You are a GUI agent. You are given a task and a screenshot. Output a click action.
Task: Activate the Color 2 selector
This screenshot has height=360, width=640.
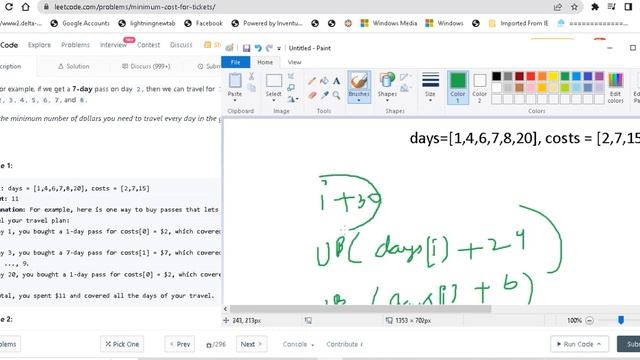pyautogui.click(x=480, y=87)
